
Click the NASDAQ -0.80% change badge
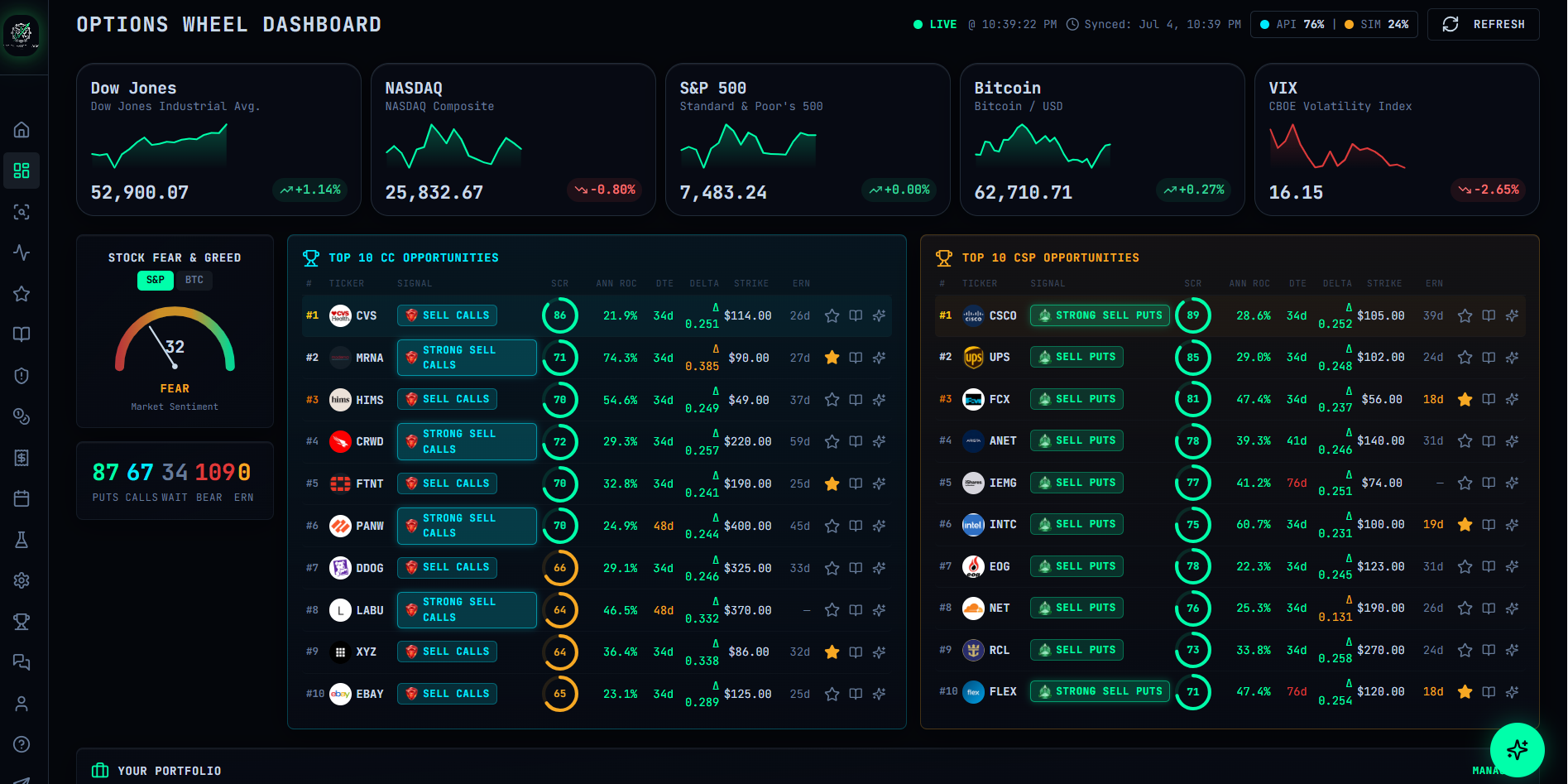tap(606, 190)
